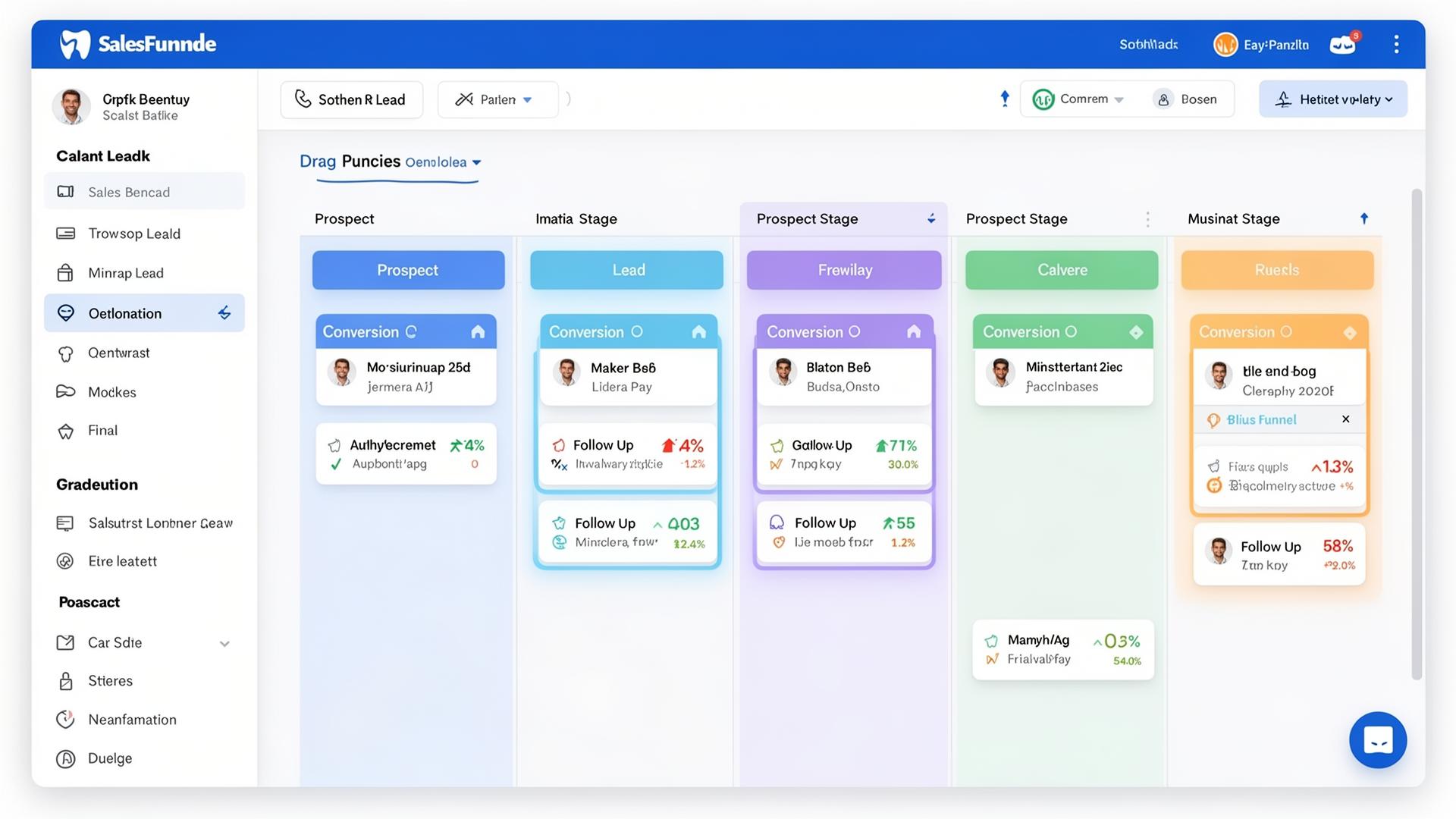Click the Sothen R Lead button
Viewport: 1456px width, 819px height.
tap(351, 99)
